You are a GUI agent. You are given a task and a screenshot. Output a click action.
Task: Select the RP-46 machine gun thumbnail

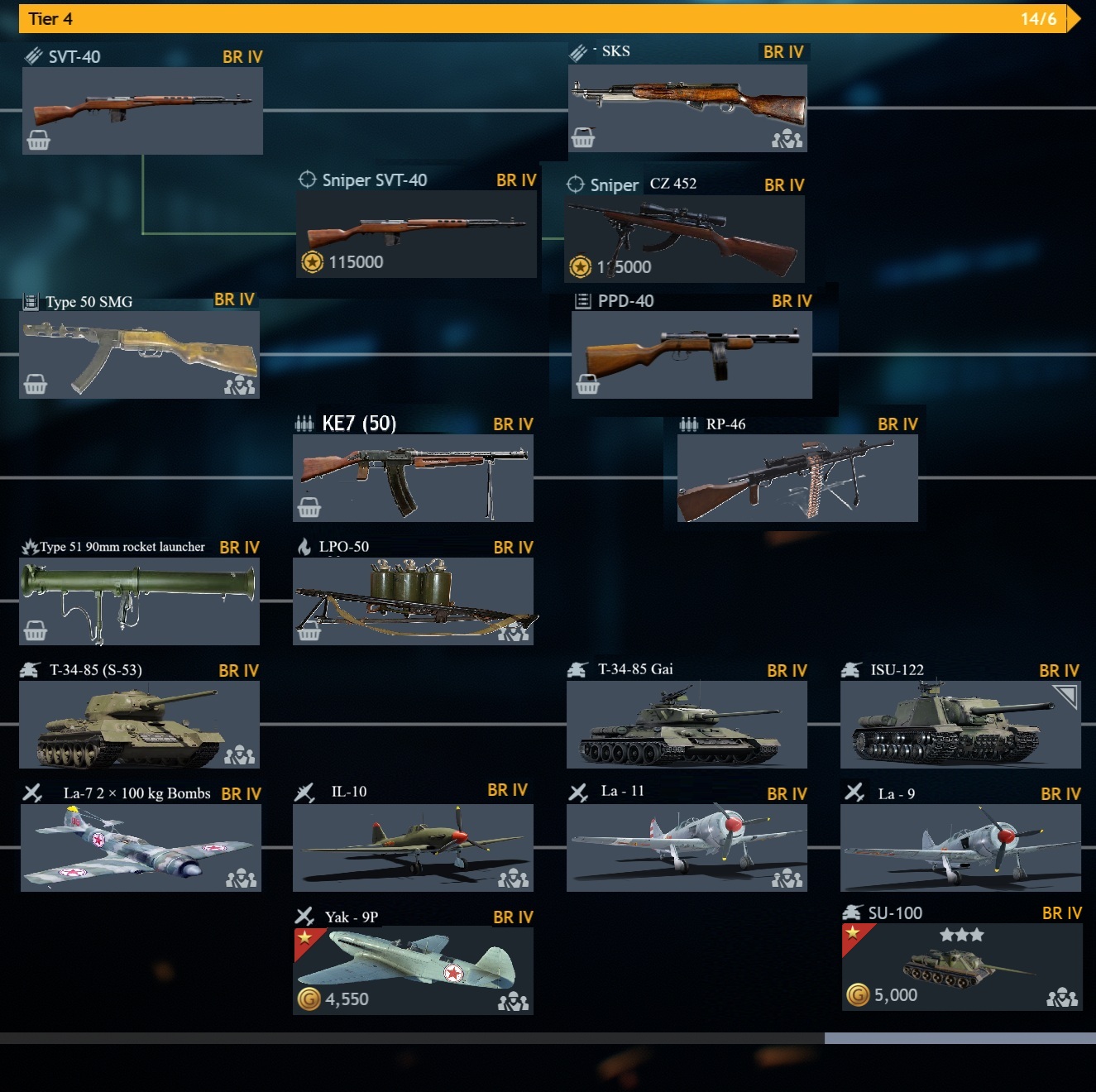tap(797, 478)
